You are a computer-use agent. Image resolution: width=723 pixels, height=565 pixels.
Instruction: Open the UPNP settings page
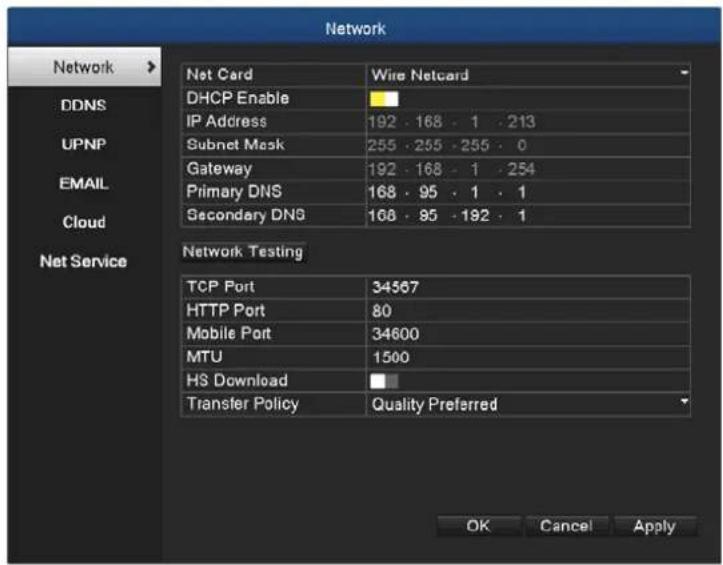[x=83, y=144]
